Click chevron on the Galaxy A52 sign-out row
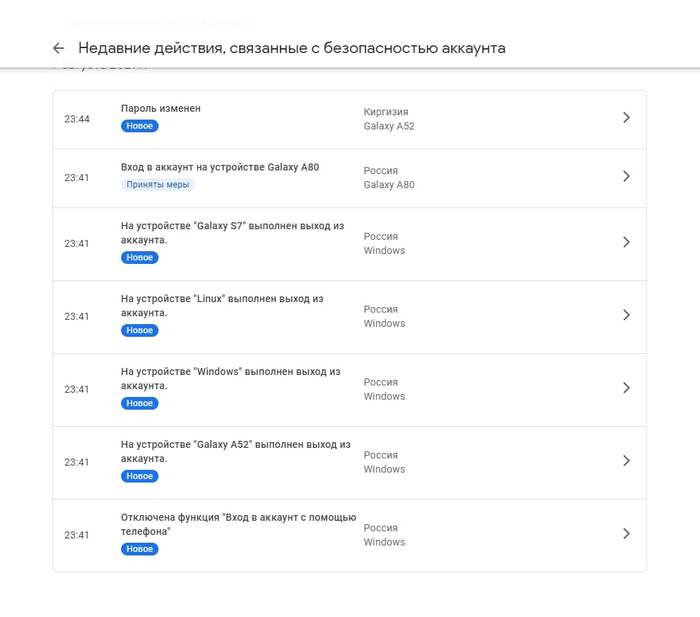 (626, 461)
